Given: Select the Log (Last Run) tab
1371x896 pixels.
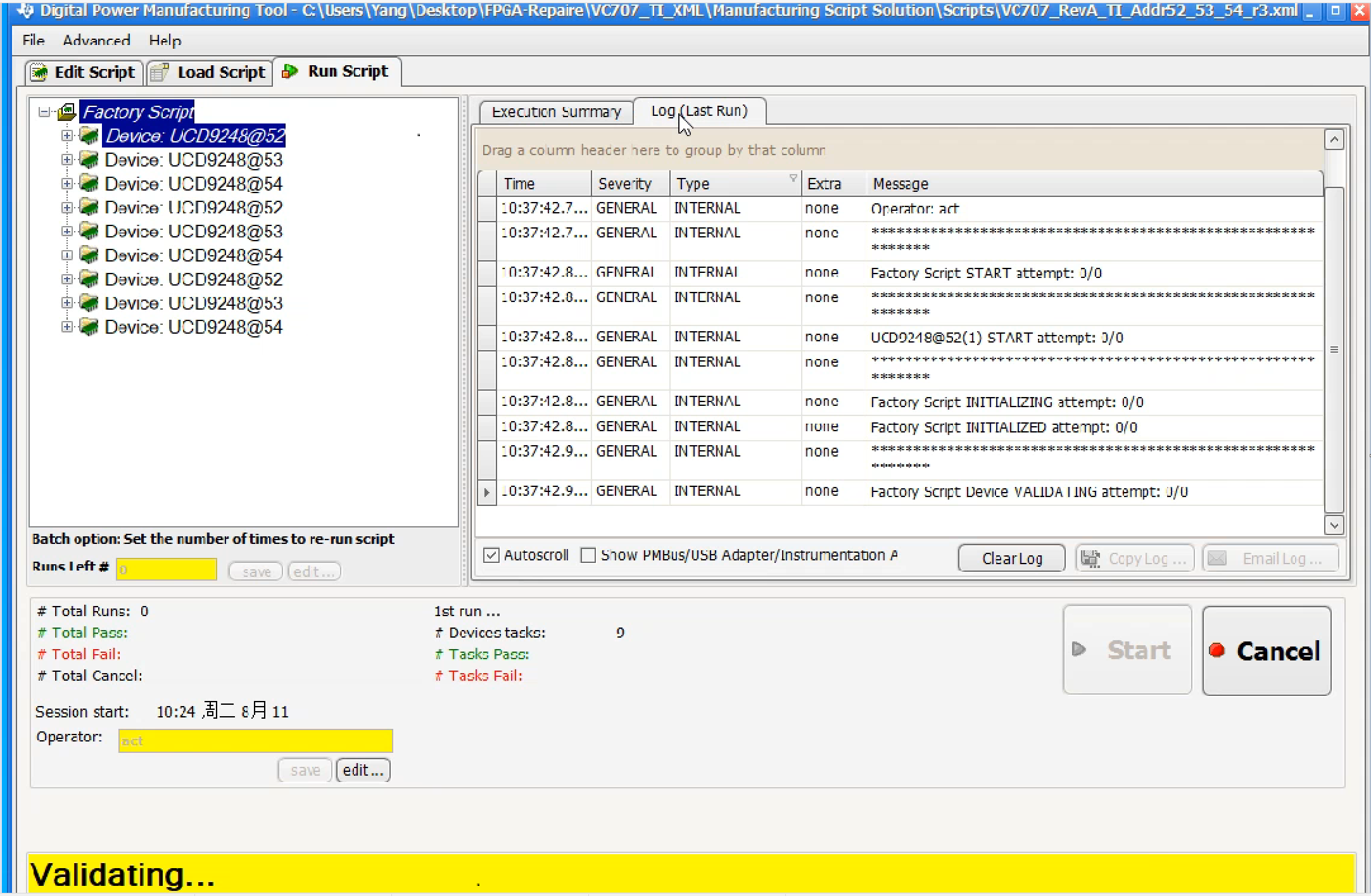Looking at the screenshot, I should [x=700, y=111].
